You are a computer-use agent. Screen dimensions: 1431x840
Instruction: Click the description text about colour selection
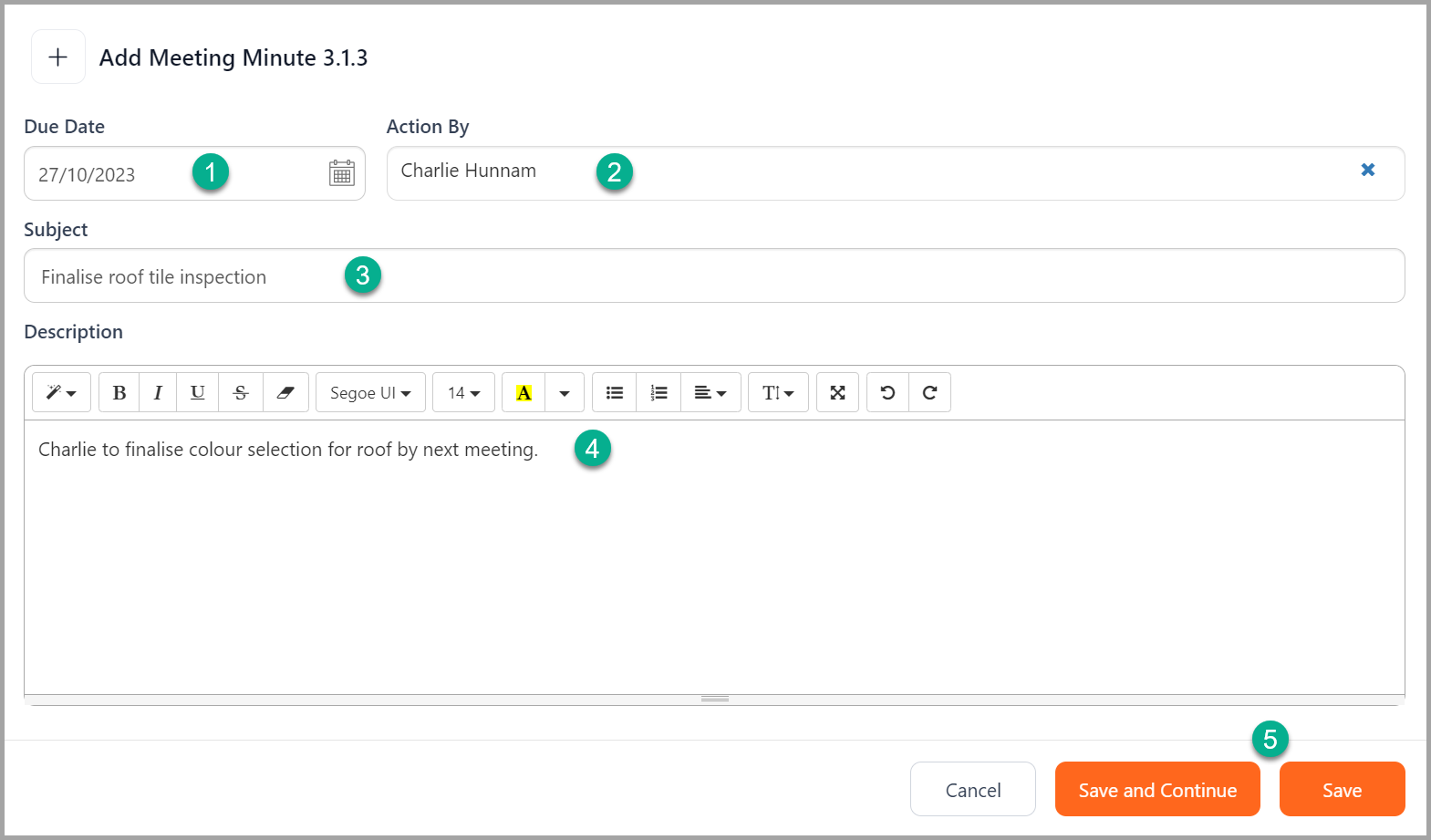[x=288, y=450]
